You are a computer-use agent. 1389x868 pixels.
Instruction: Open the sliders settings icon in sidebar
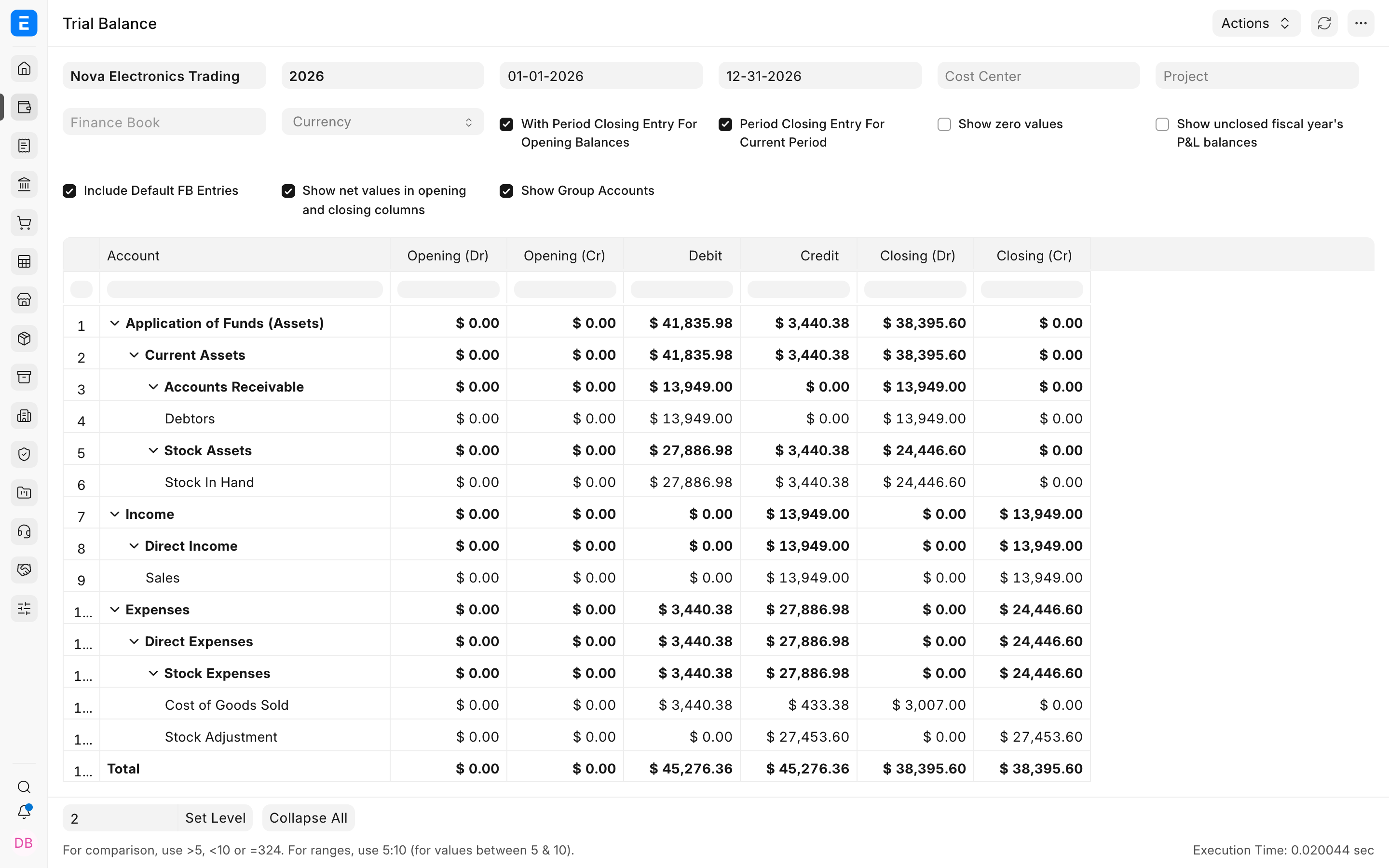click(x=24, y=609)
